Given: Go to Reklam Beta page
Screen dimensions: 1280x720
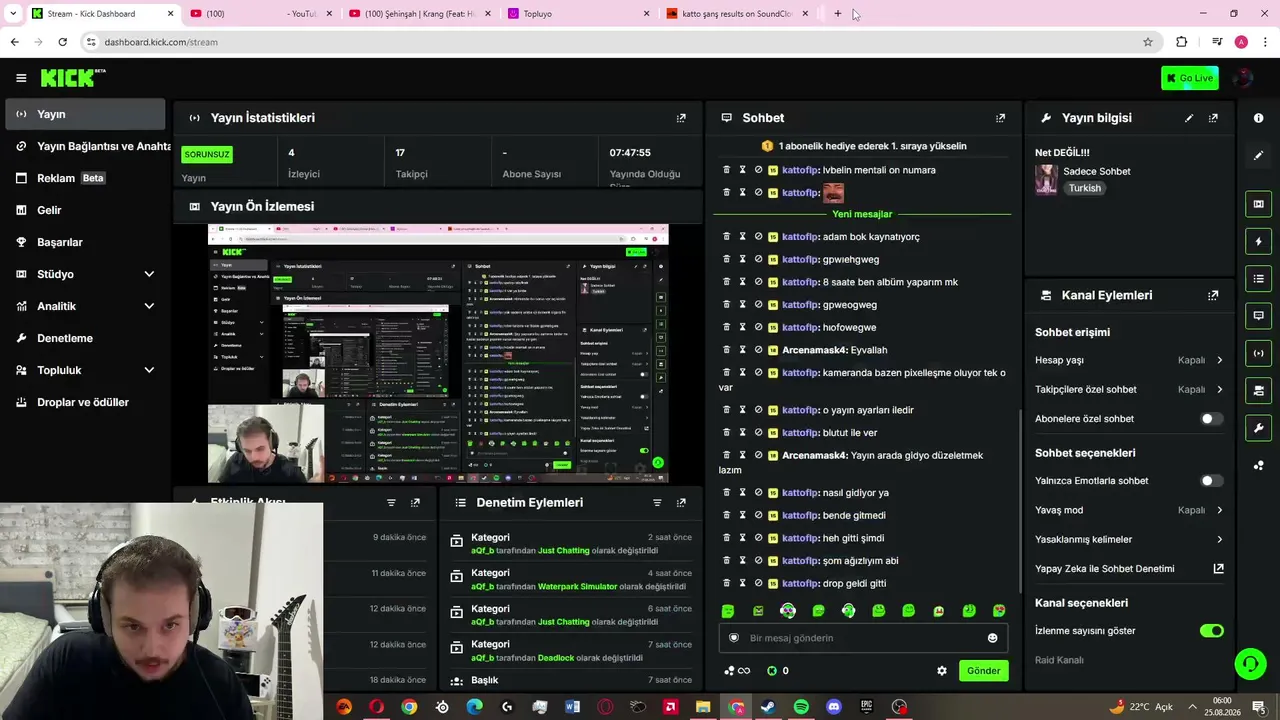Looking at the screenshot, I should tap(85, 178).
